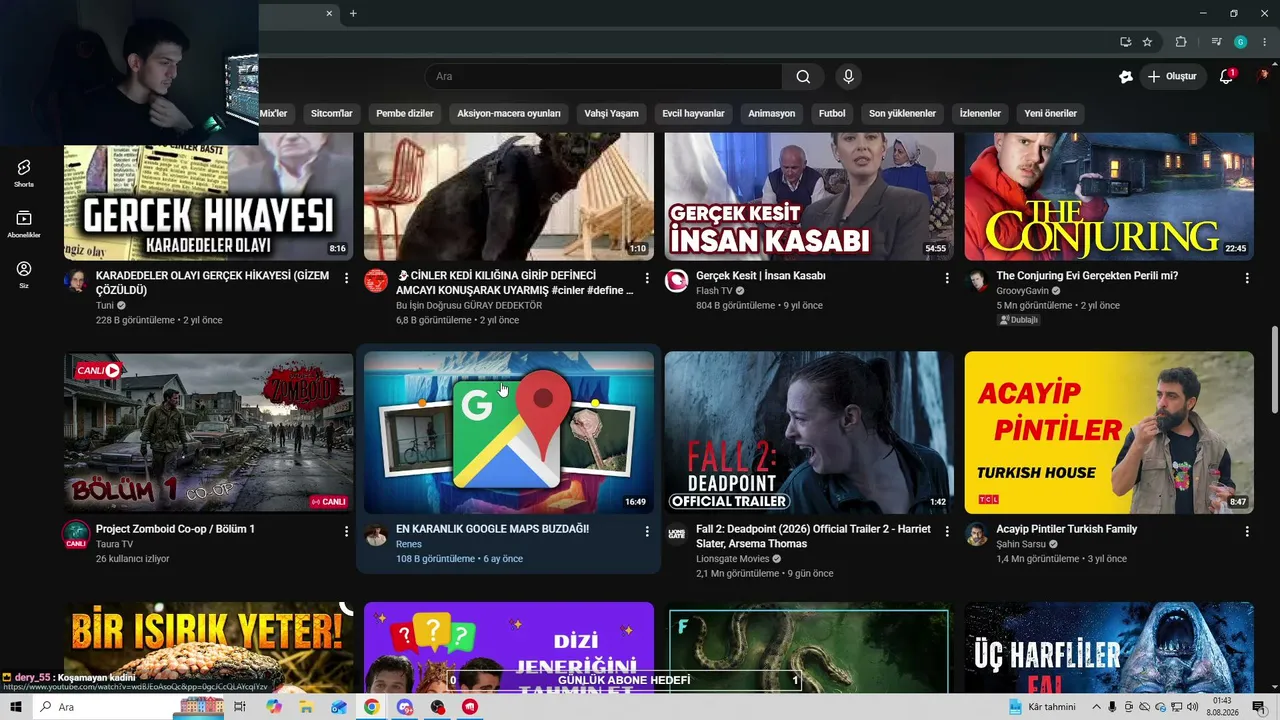Open options menu for Acayip Pintiler video
The image size is (1280, 720).
point(1247,532)
